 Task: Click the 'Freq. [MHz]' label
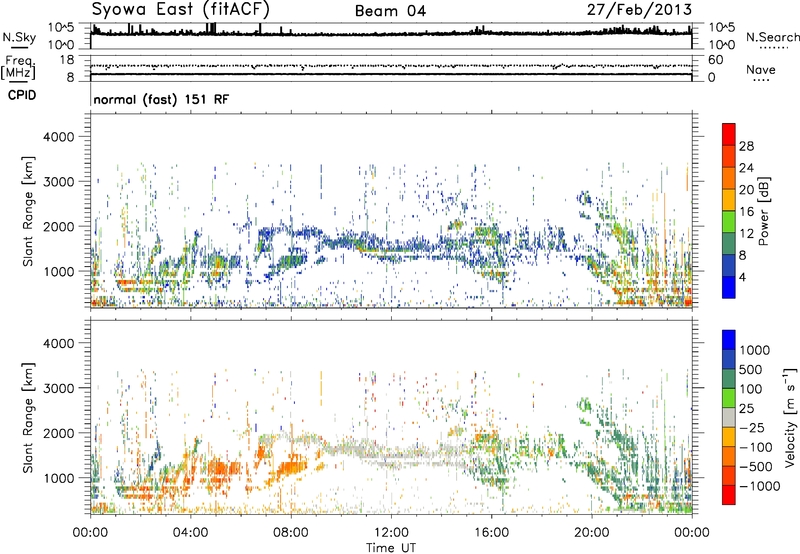point(18,68)
